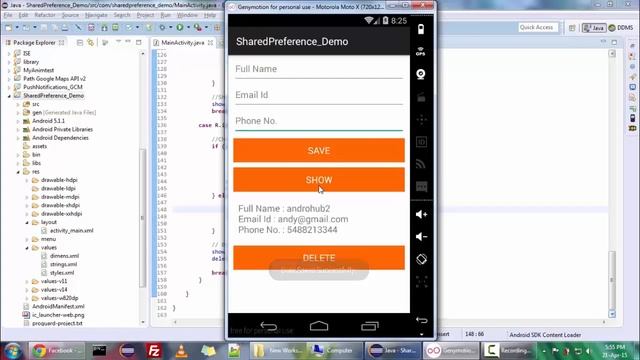Open Chrome Facebook taskbar item
Image resolution: width=640 pixels, height=360 pixels.
coord(56,351)
